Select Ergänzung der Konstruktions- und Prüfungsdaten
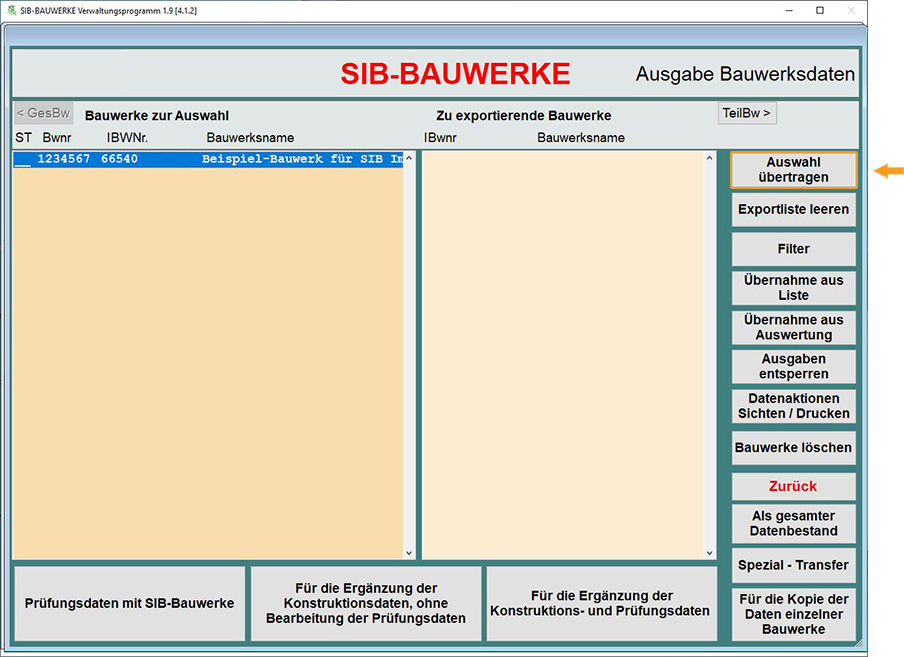The height and width of the screenshot is (657, 904). click(601, 604)
